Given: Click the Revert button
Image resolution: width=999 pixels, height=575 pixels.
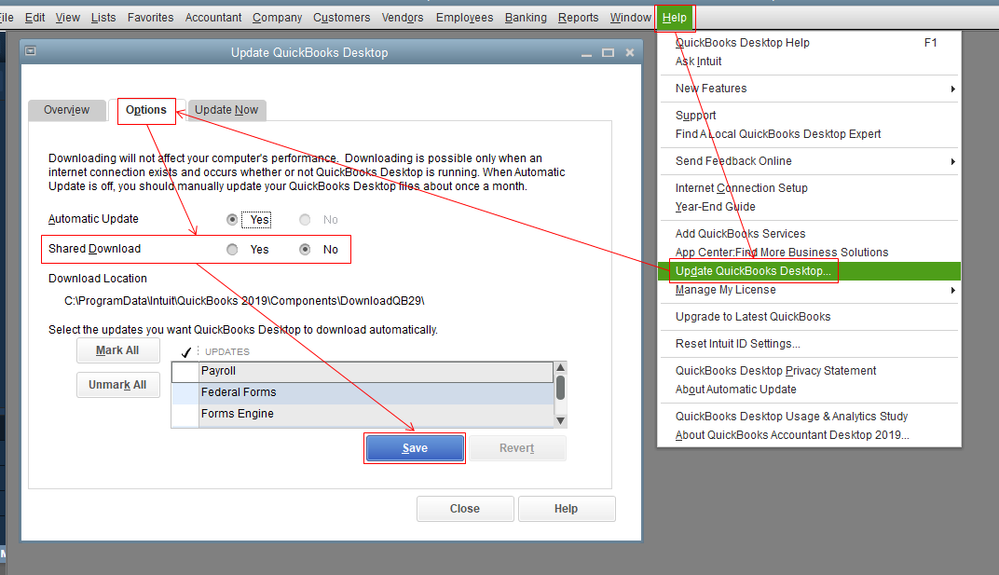Looking at the screenshot, I should pos(517,448).
